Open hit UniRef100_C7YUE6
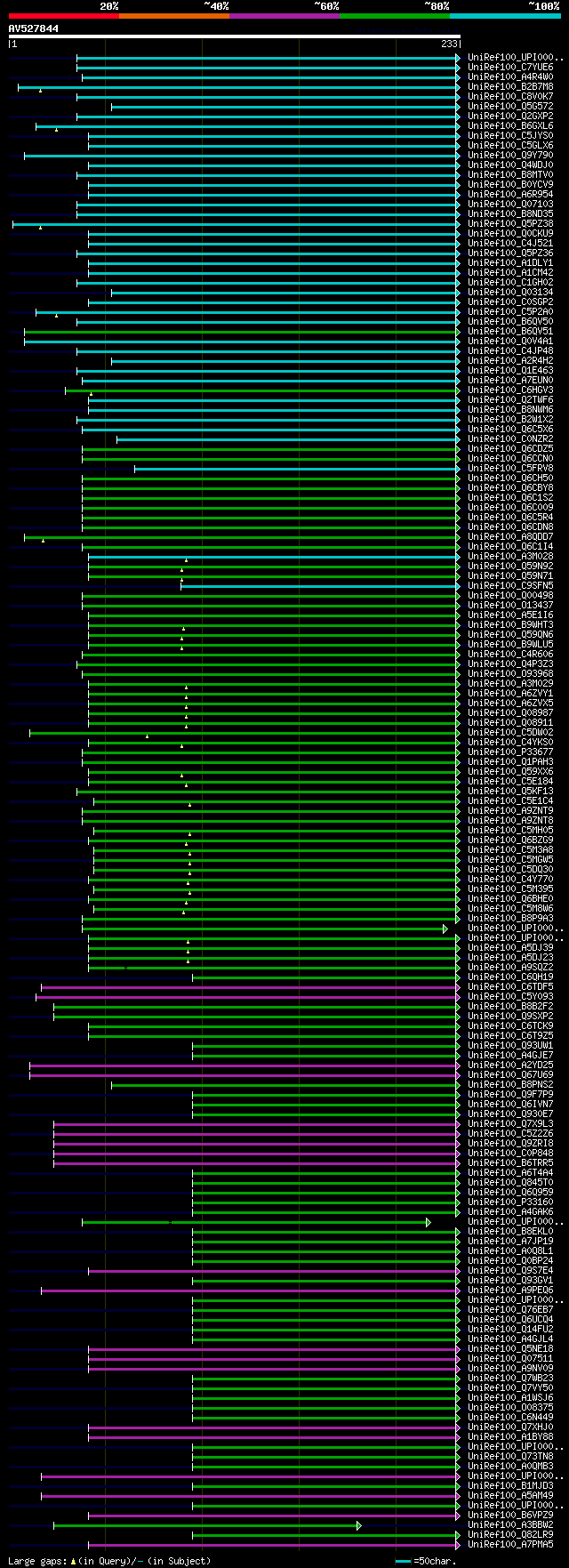Image resolution: width=569 pixels, height=1568 pixels. 510,68
